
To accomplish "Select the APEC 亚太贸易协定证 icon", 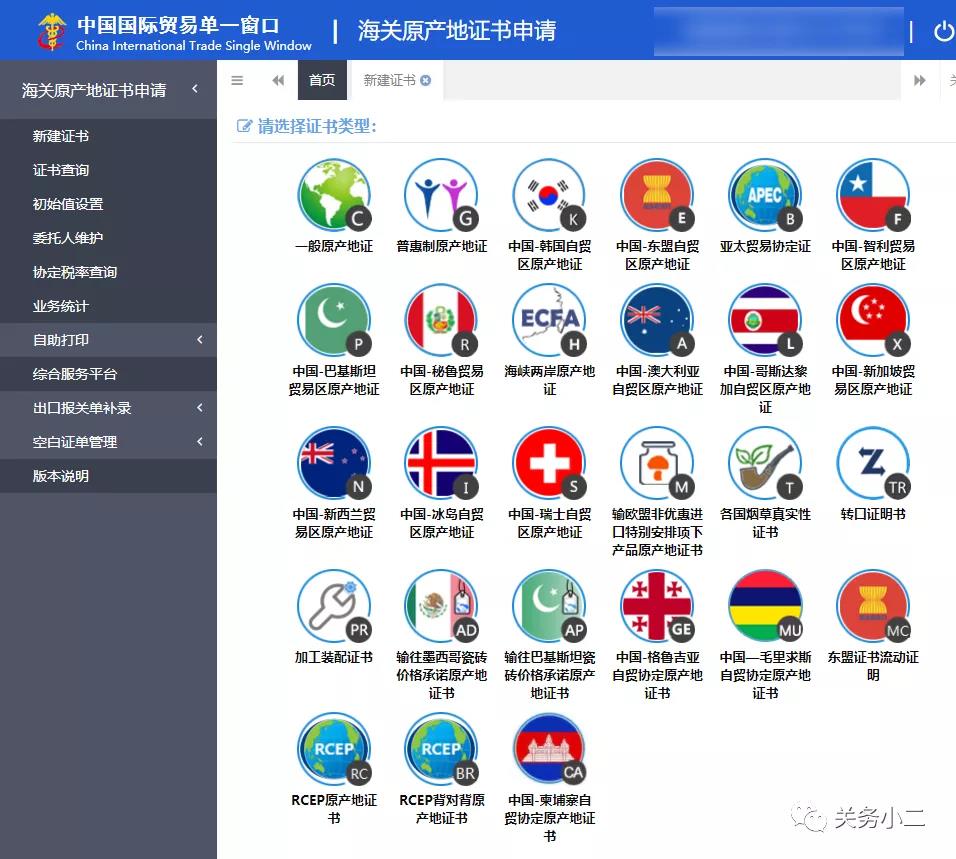I will (764, 195).
